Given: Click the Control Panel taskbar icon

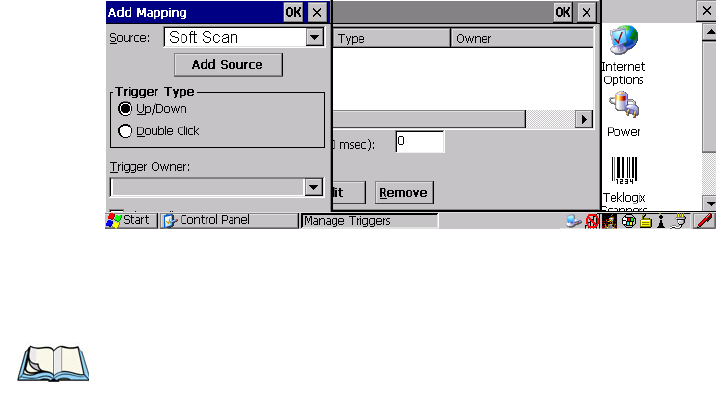Looking at the screenshot, I should [170, 221].
